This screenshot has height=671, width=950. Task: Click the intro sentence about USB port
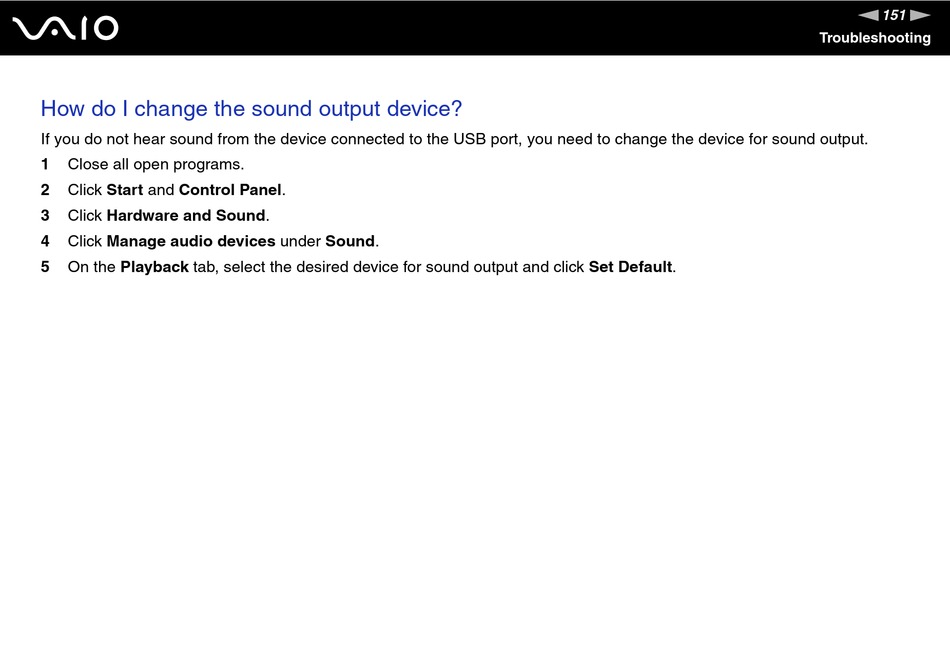[454, 139]
